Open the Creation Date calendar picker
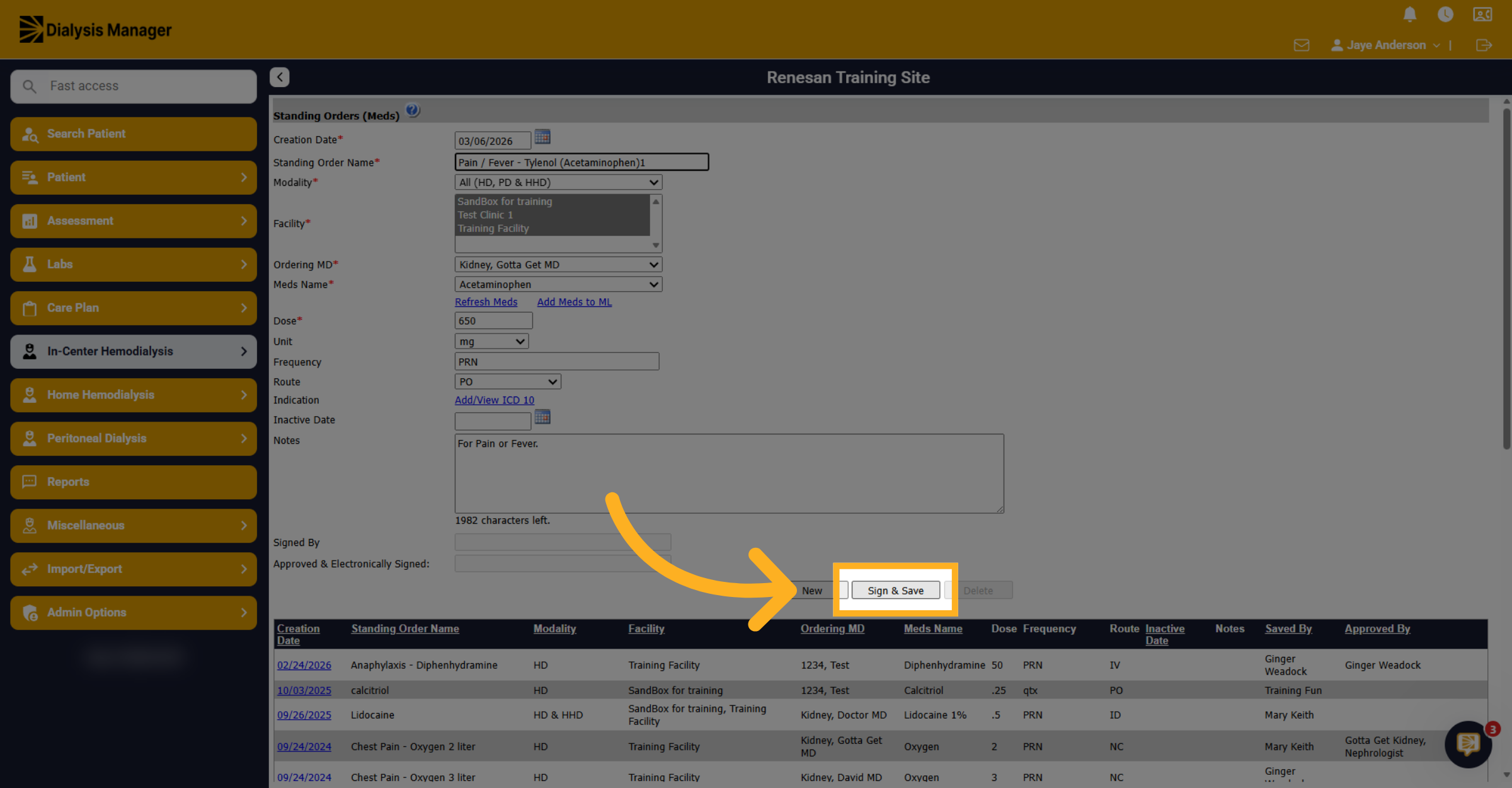The image size is (1512, 788). pos(542,137)
